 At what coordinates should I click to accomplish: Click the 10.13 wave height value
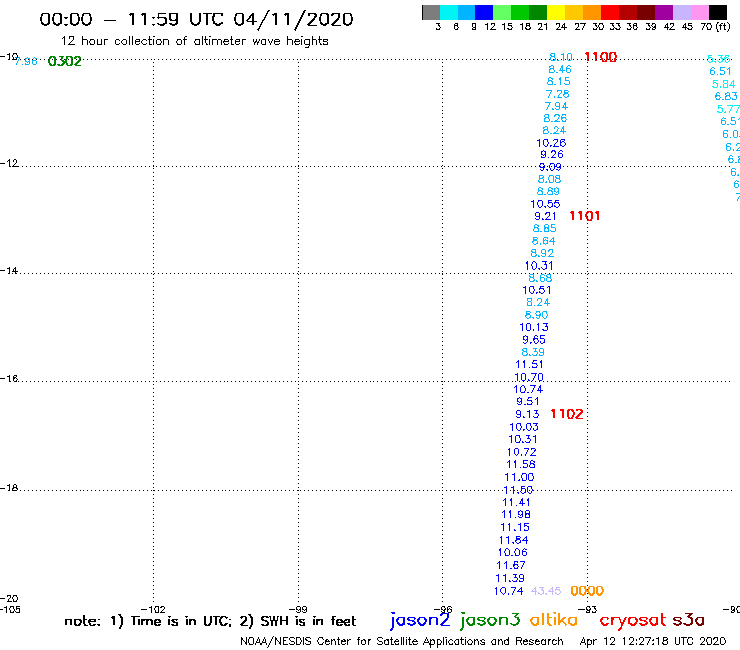pos(534,327)
